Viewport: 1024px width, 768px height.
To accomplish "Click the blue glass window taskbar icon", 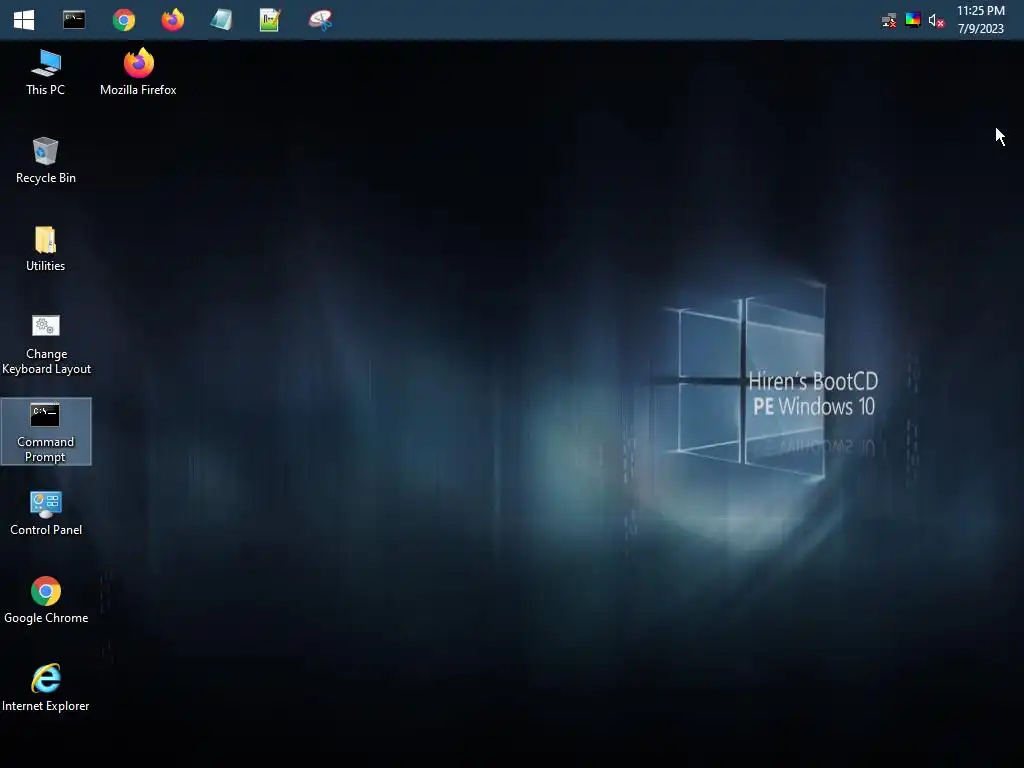I will (221, 20).
